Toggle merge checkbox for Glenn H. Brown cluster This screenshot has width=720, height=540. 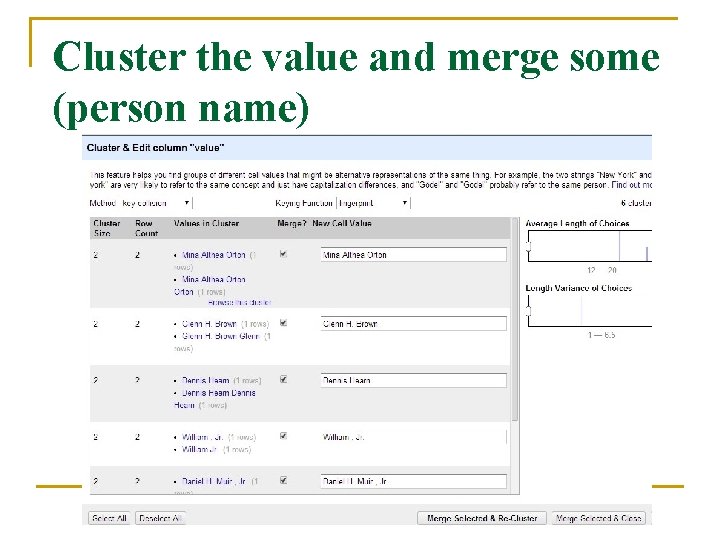[283, 323]
